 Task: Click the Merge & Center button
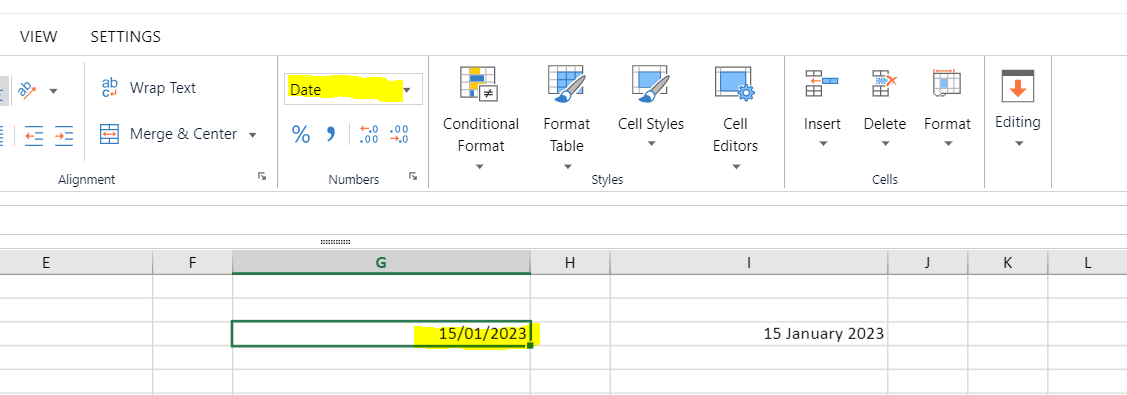point(168,134)
